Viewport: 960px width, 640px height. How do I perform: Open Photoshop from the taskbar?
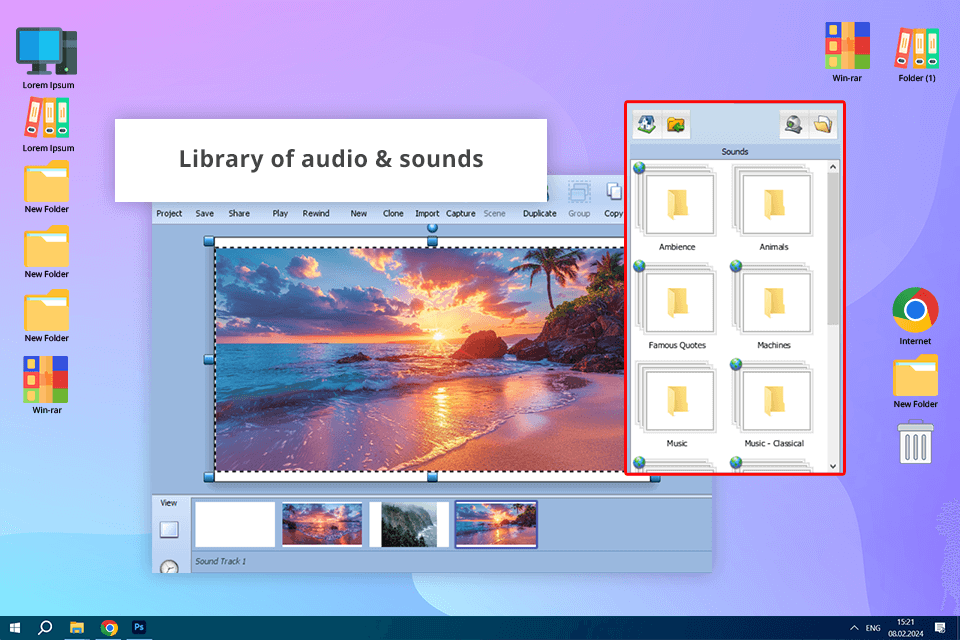[x=140, y=627]
